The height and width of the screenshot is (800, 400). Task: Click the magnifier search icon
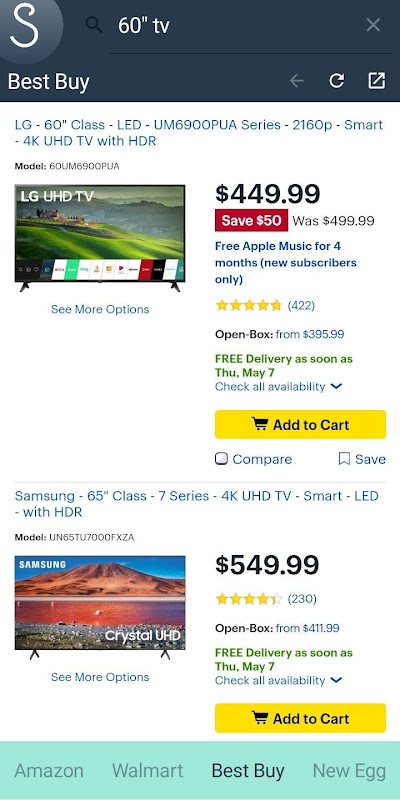tap(94, 24)
